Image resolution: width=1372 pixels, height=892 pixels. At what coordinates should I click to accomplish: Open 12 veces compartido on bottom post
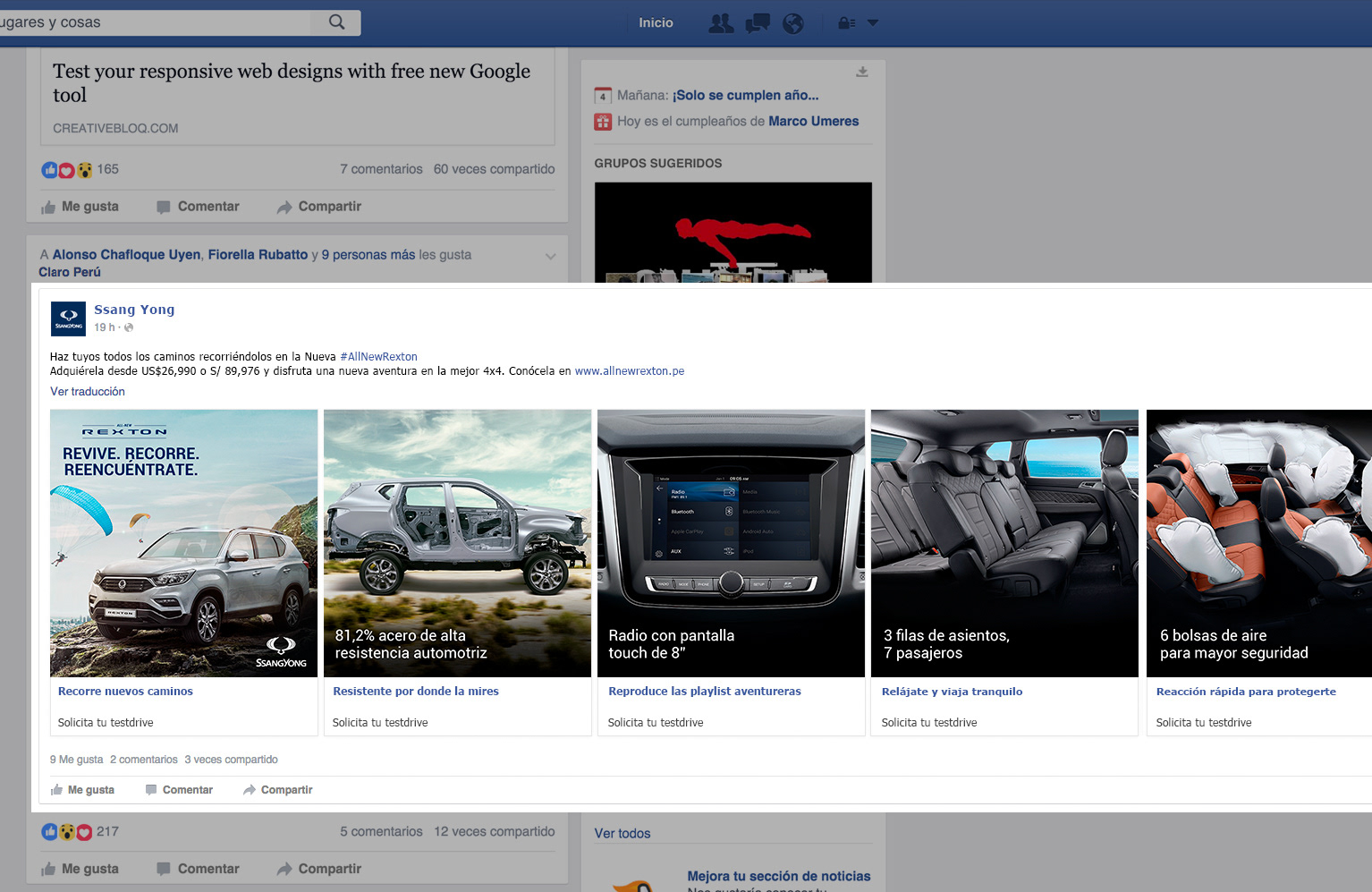495,831
